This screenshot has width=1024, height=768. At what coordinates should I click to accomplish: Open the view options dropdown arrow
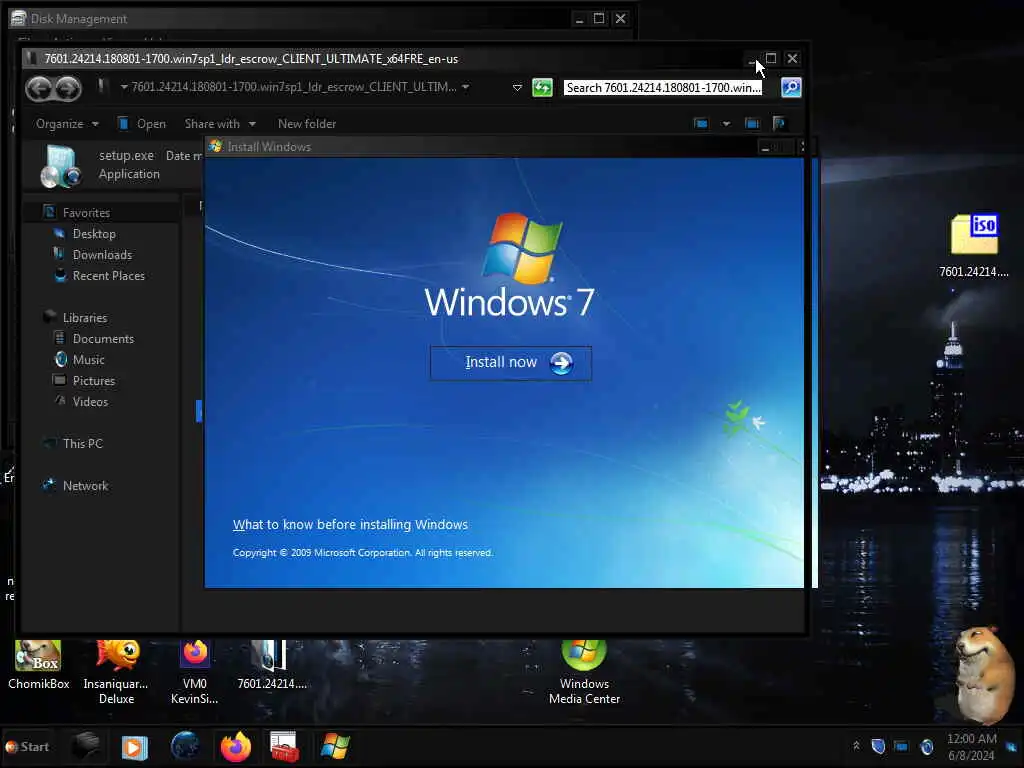pos(726,123)
